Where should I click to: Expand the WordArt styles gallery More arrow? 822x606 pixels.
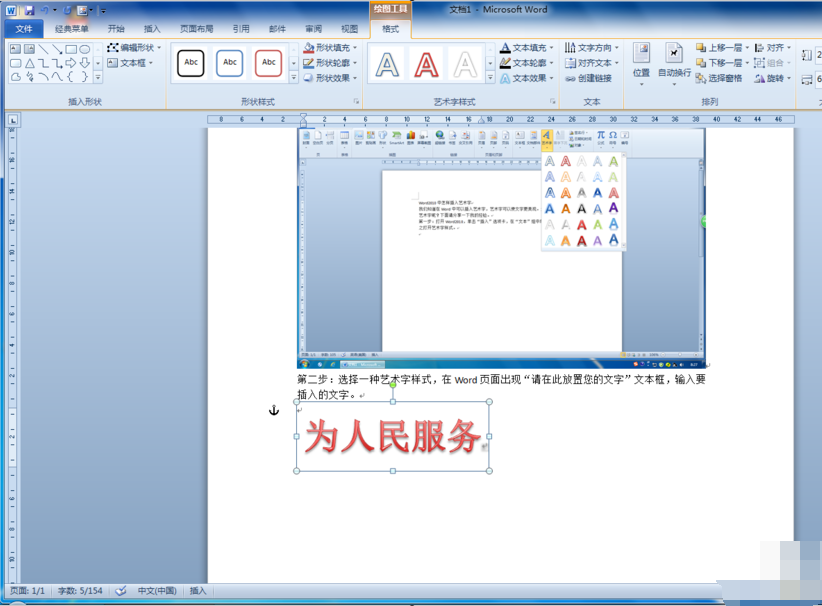[490, 78]
